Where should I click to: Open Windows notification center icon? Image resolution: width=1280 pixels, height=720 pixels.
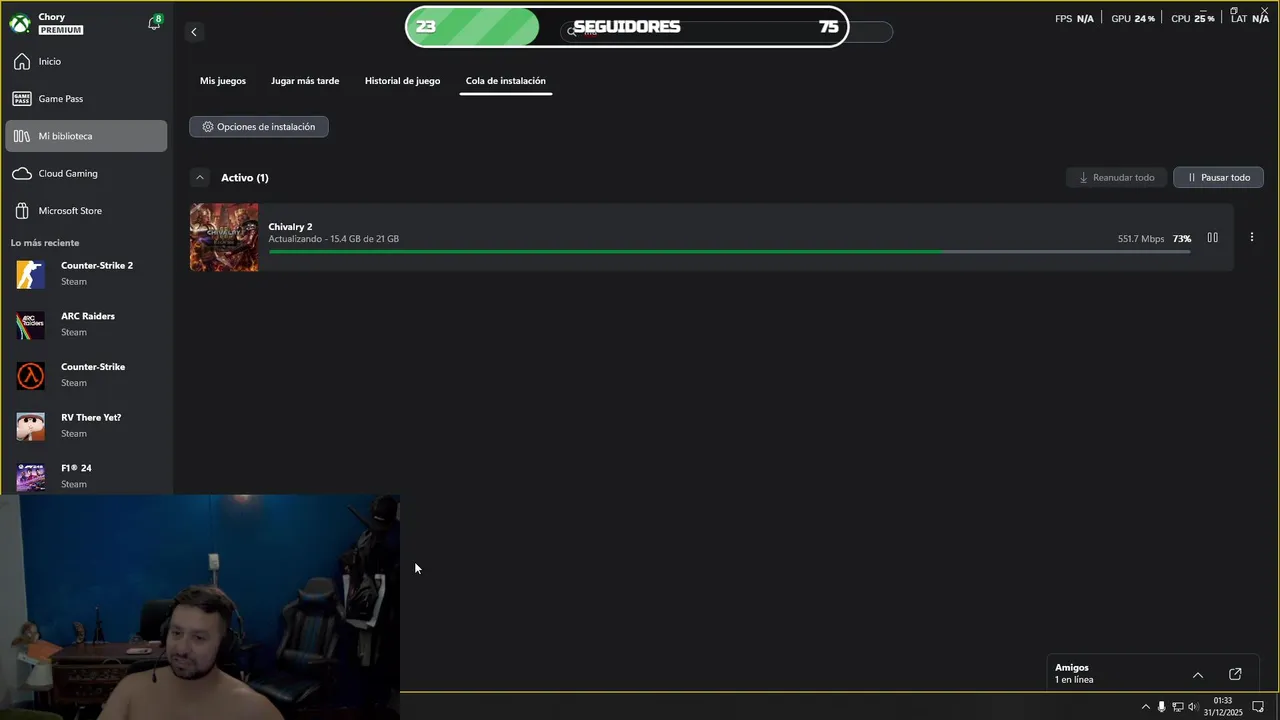coord(1258,707)
